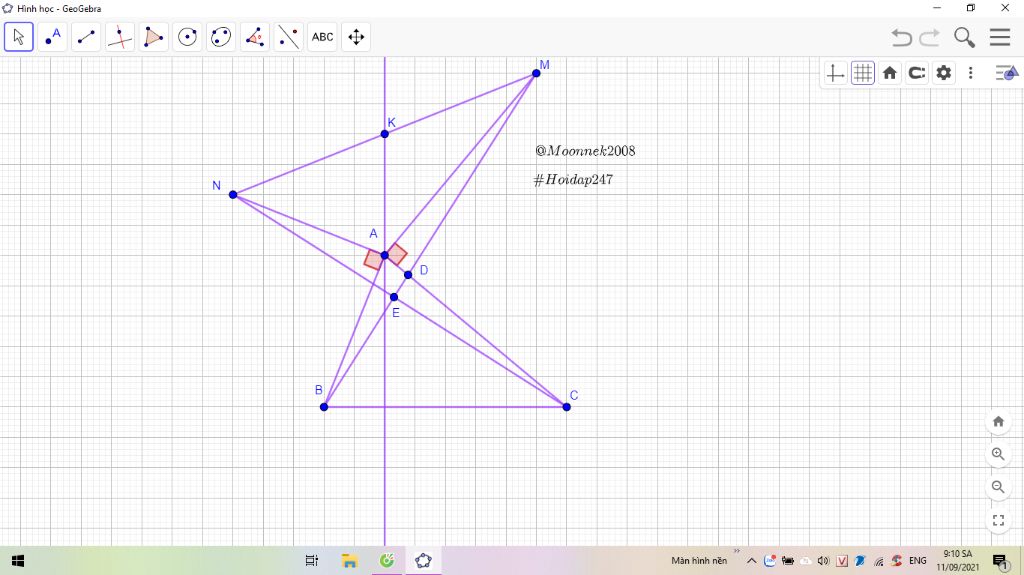1024x575 pixels.
Task: Select point E
Action: coord(394,297)
